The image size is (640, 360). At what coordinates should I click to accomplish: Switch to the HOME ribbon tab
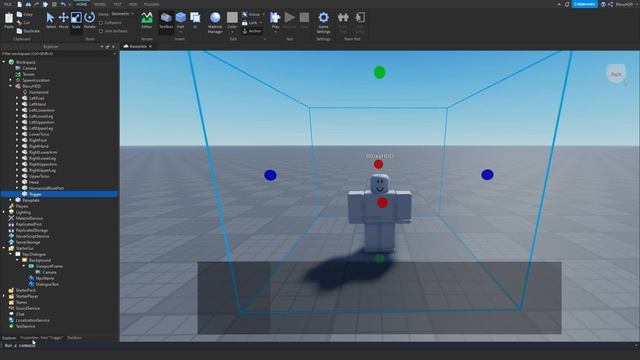pos(82,4)
